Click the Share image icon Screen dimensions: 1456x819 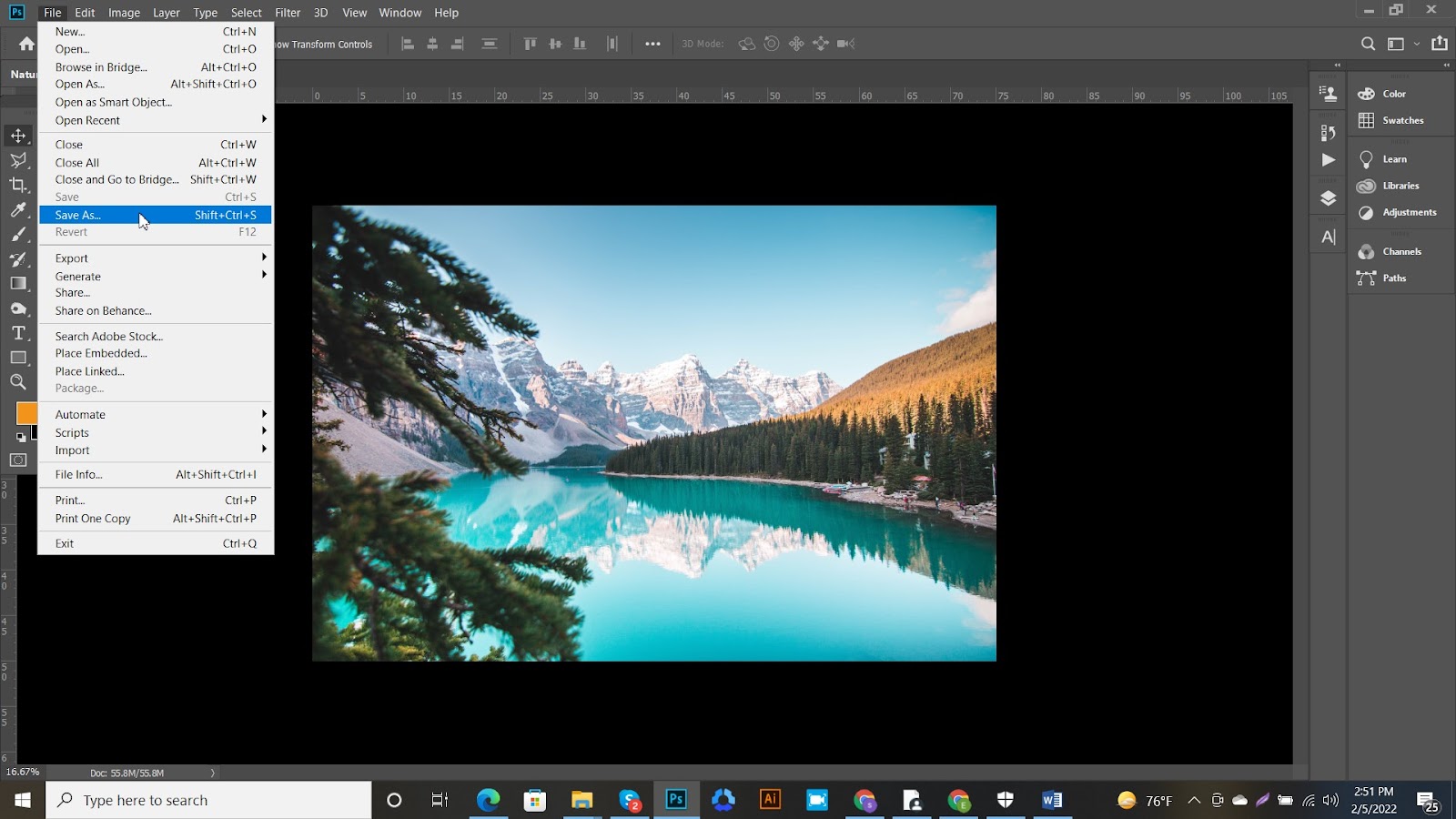tap(1440, 44)
